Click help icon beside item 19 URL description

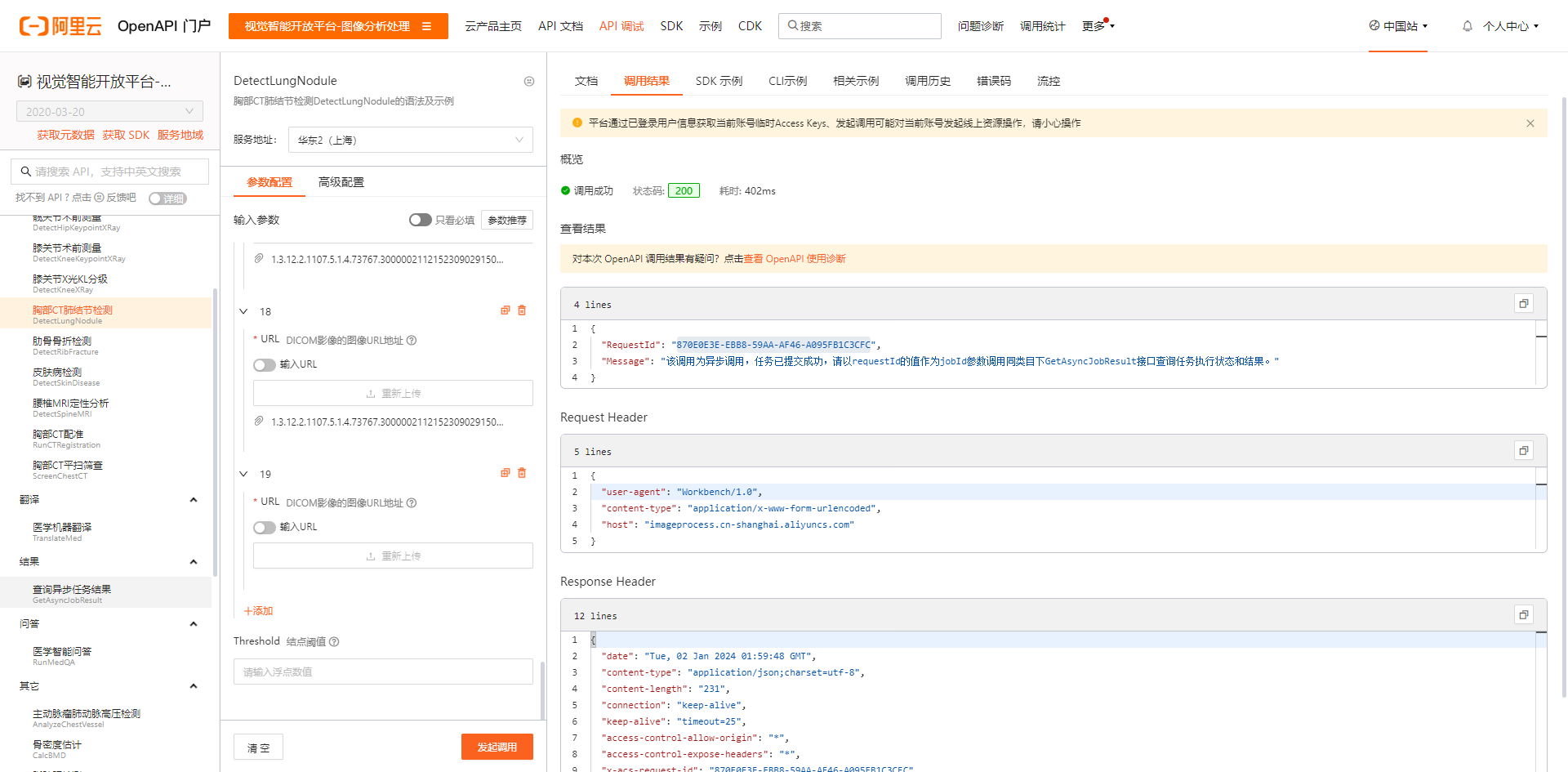(412, 503)
